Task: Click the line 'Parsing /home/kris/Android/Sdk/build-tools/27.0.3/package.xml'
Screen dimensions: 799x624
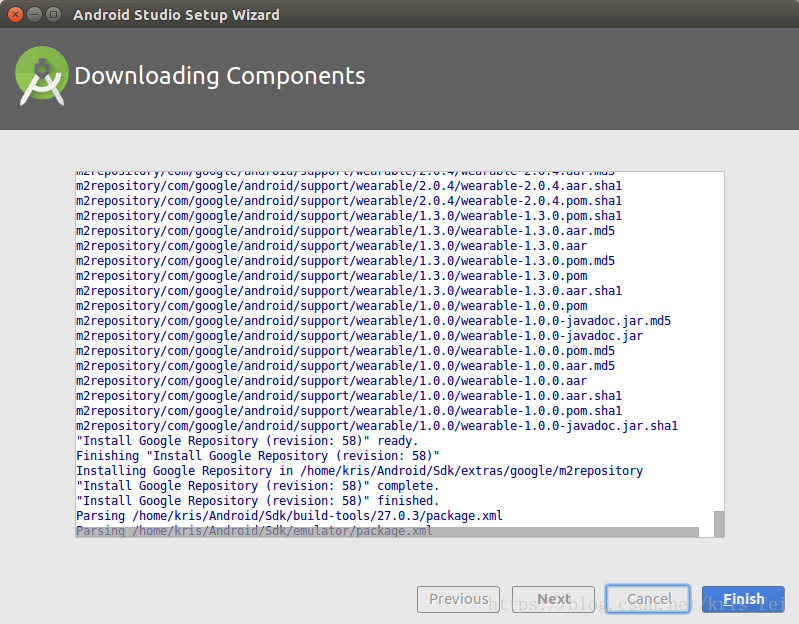Action: pos(289,516)
